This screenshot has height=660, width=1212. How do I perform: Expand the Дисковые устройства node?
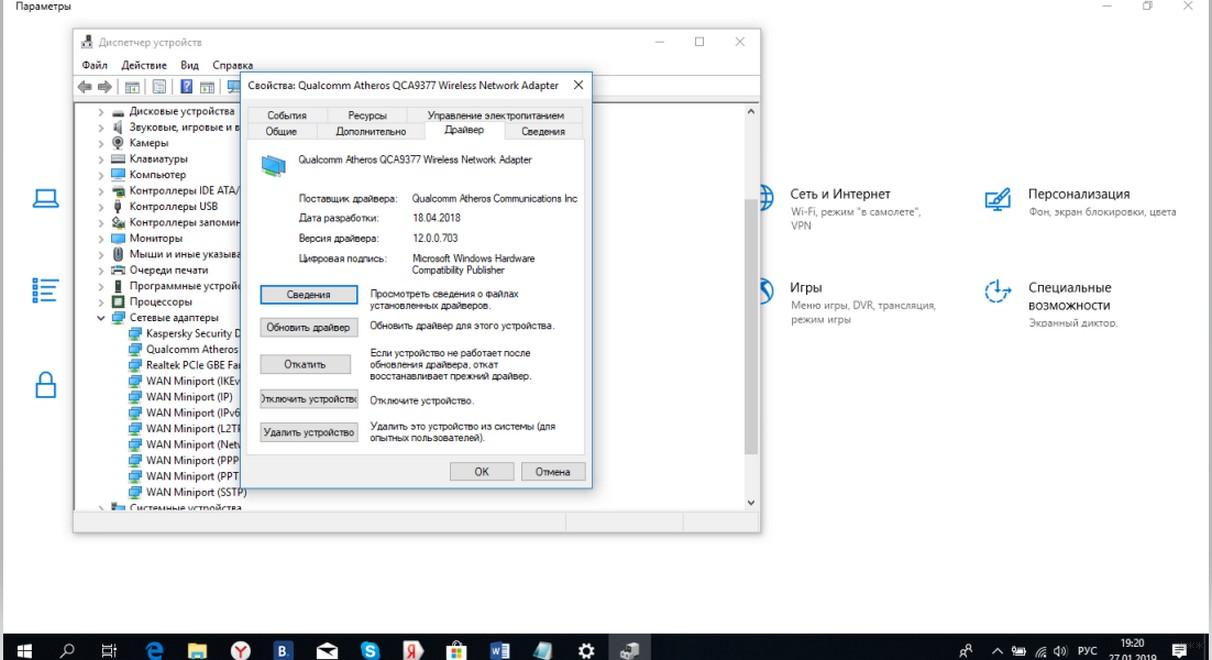pos(101,112)
